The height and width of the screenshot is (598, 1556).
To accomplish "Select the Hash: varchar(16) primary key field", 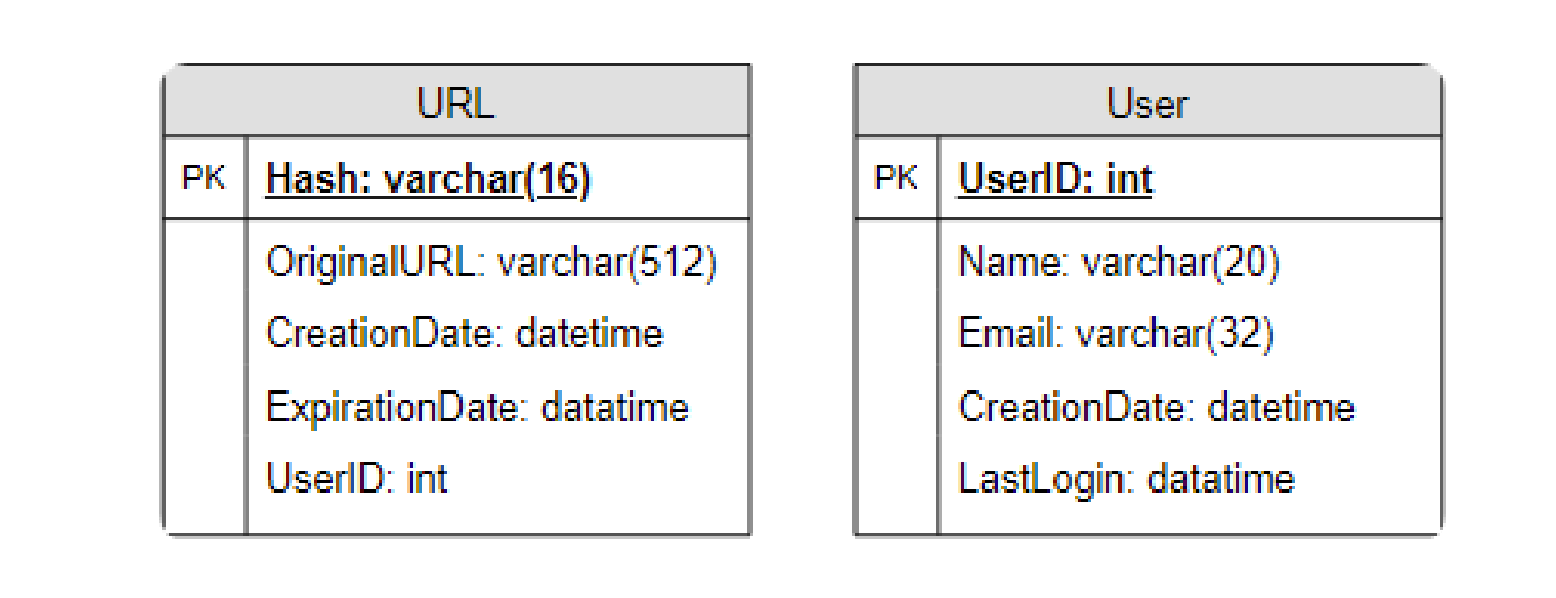I will coord(428,180).
